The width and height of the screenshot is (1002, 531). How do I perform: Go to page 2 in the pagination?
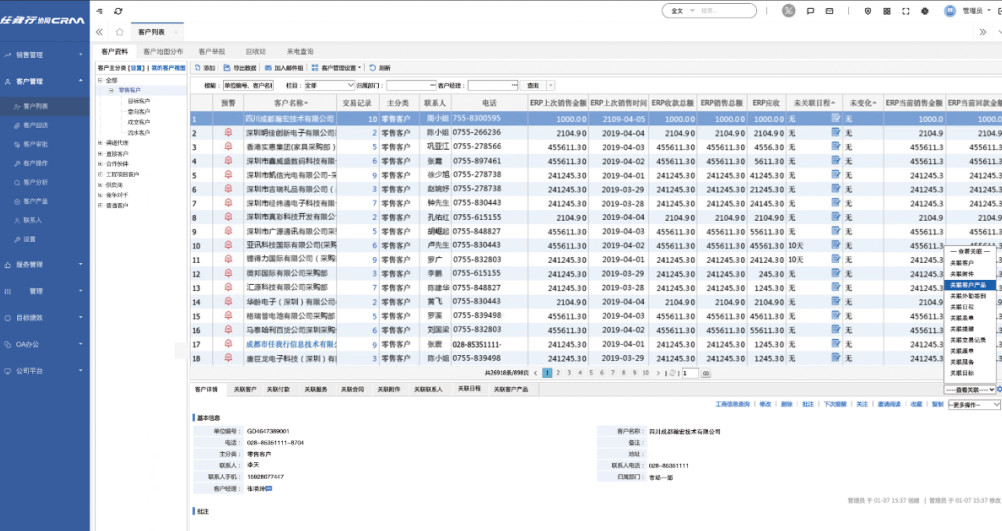(x=558, y=373)
